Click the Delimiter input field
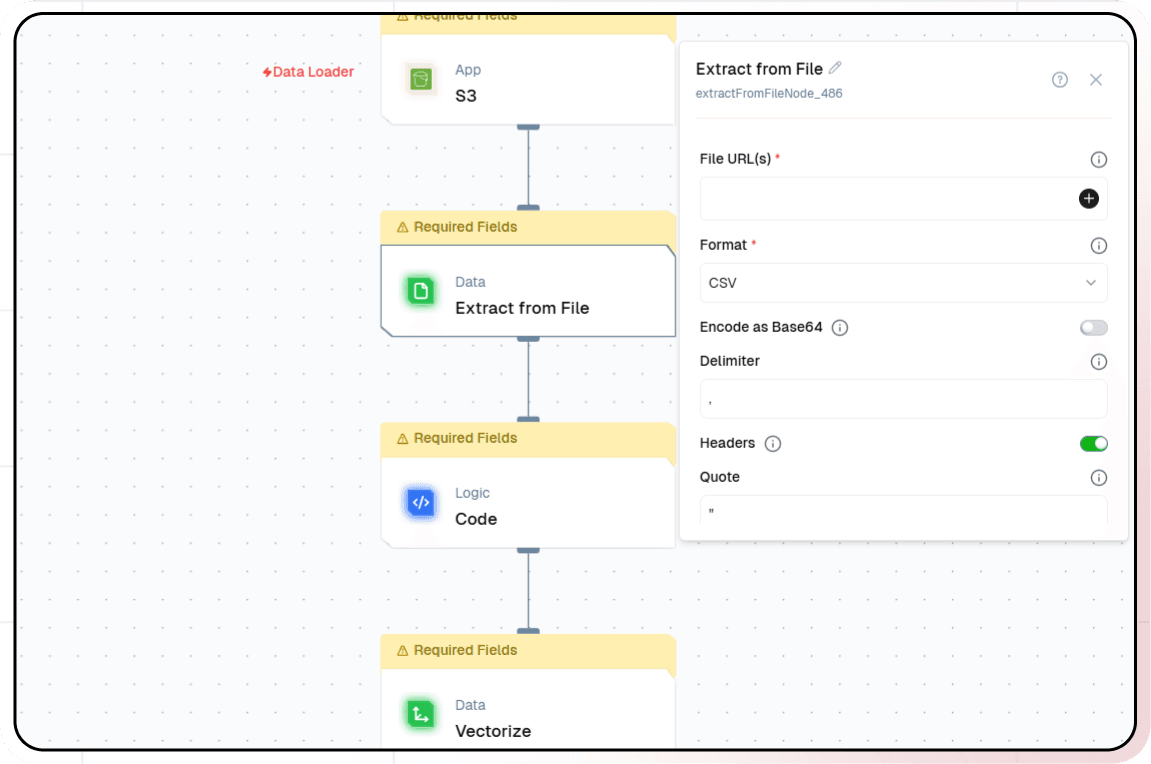The image size is (1151, 764). (903, 399)
